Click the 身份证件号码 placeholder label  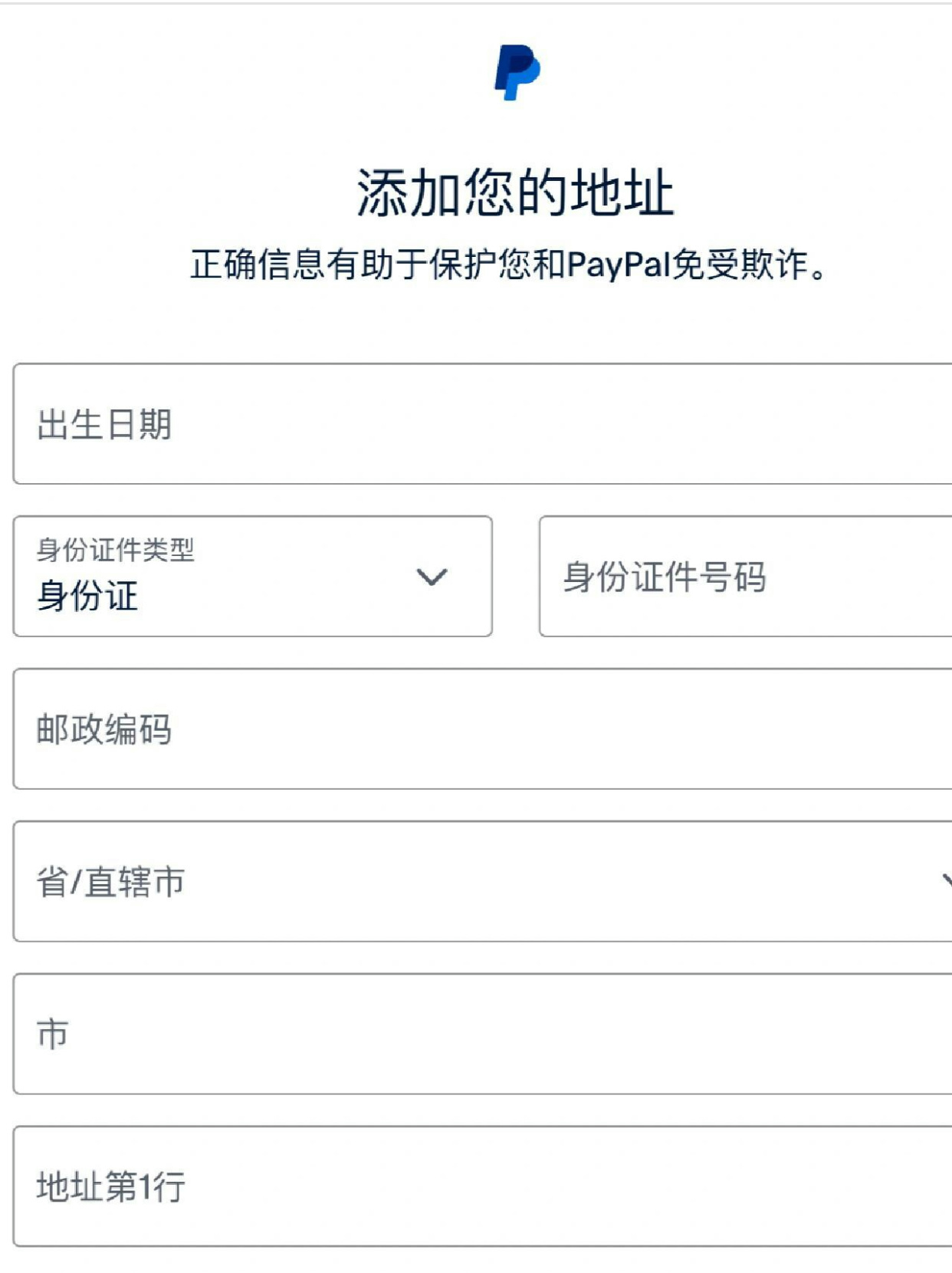click(x=665, y=577)
